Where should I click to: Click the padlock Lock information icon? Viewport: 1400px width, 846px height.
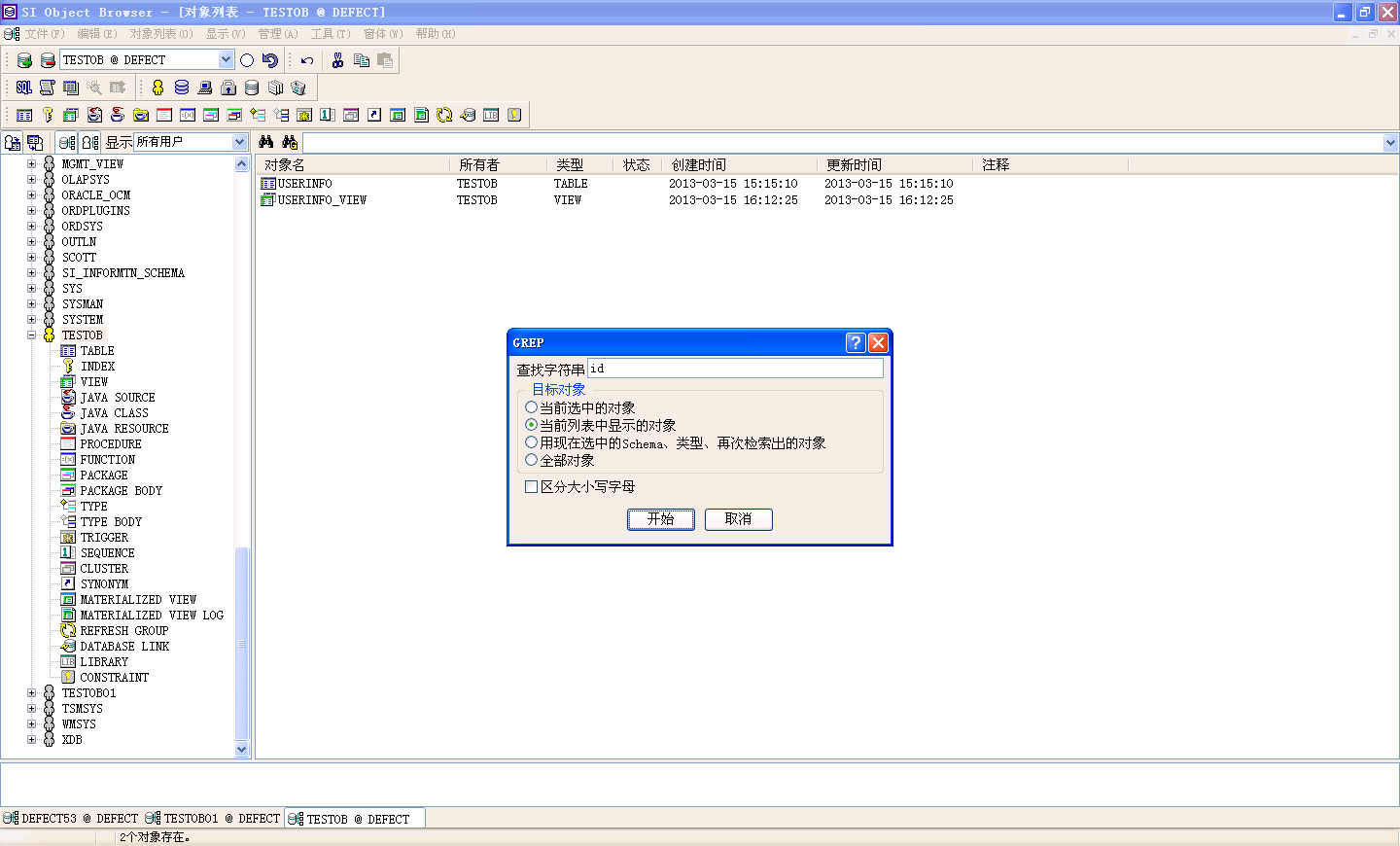pos(228,88)
